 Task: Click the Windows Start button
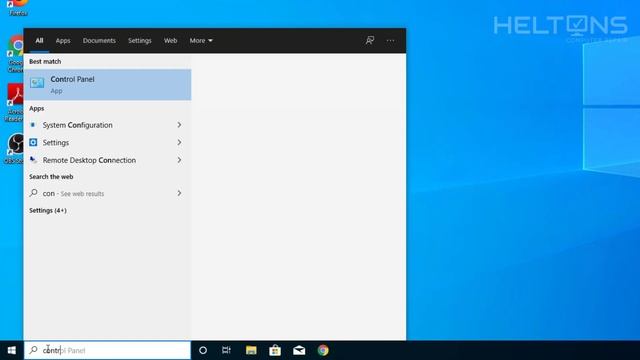point(12,350)
